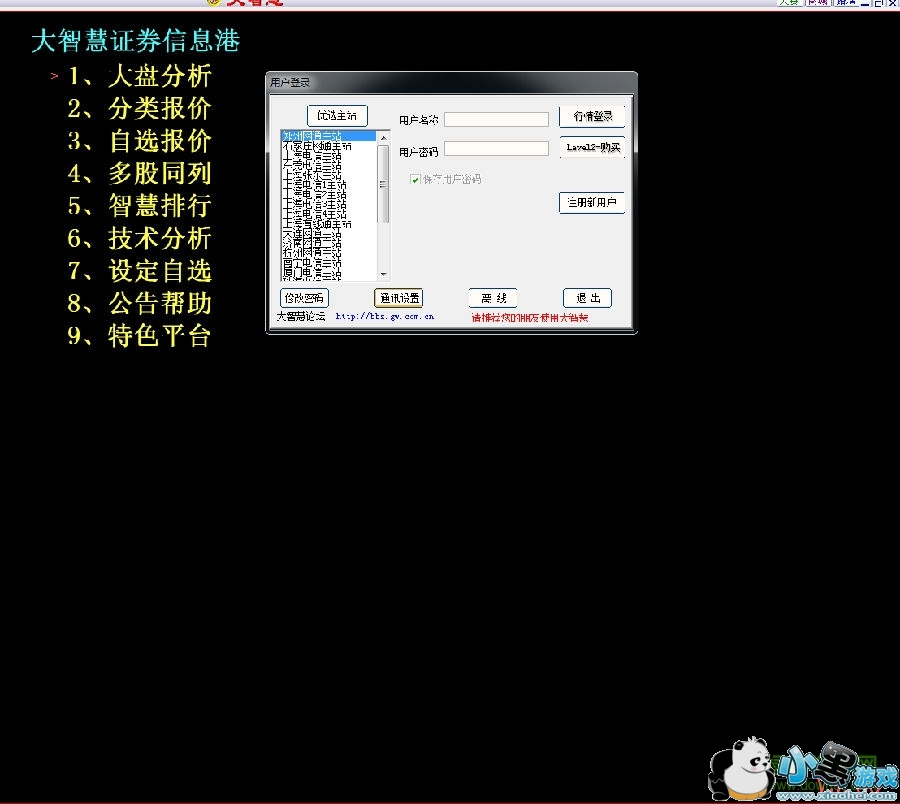The width and height of the screenshot is (900, 804).
Task: Toggle the 保存用户密码 checkbox
Action: [415, 180]
